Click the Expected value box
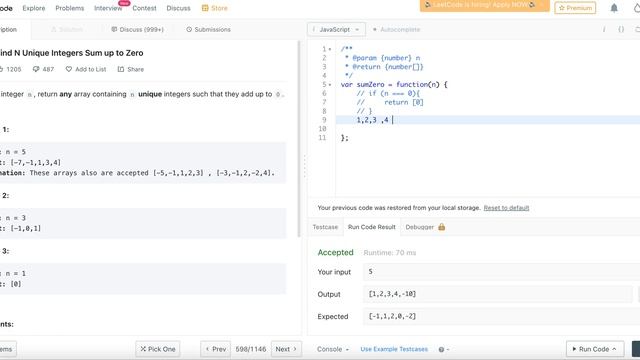The image size is (640, 360). [502, 316]
